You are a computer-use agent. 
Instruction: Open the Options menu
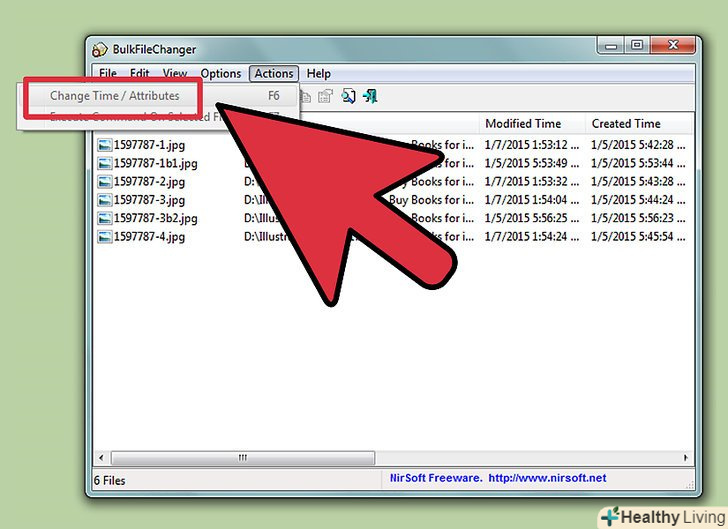coord(221,73)
